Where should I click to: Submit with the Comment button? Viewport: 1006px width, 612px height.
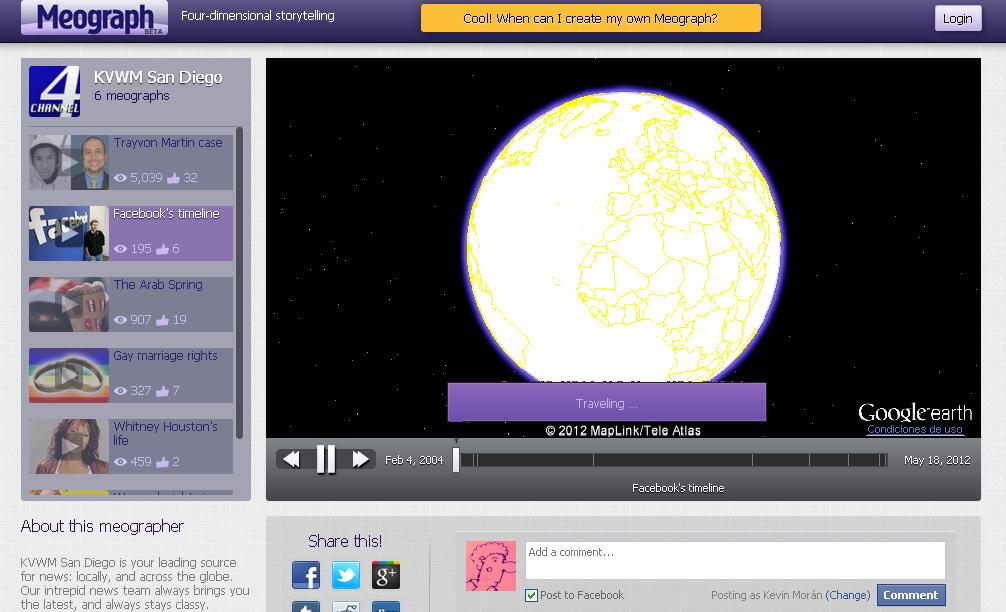(910, 595)
